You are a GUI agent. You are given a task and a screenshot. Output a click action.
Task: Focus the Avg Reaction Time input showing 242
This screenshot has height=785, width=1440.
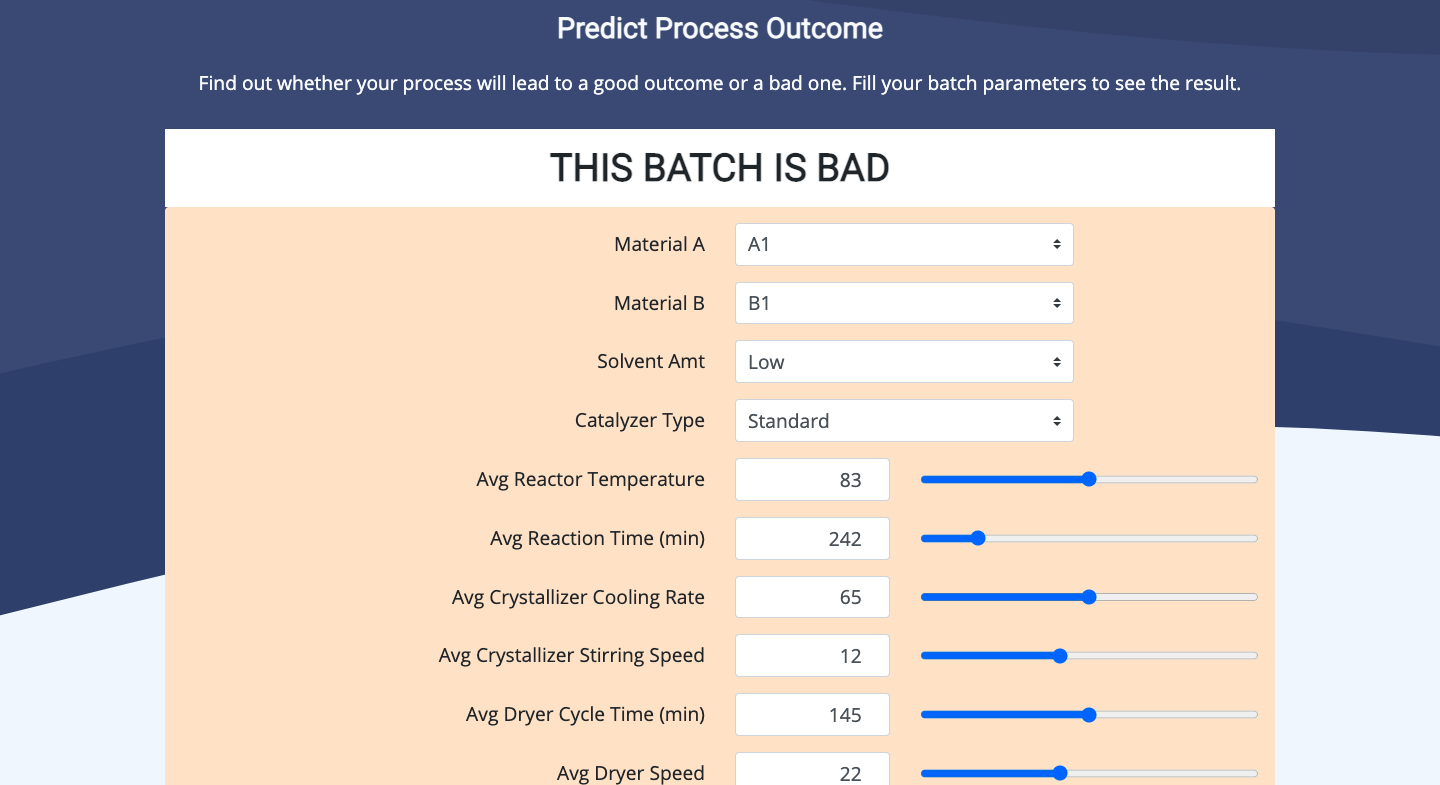(x=812, y=539)
